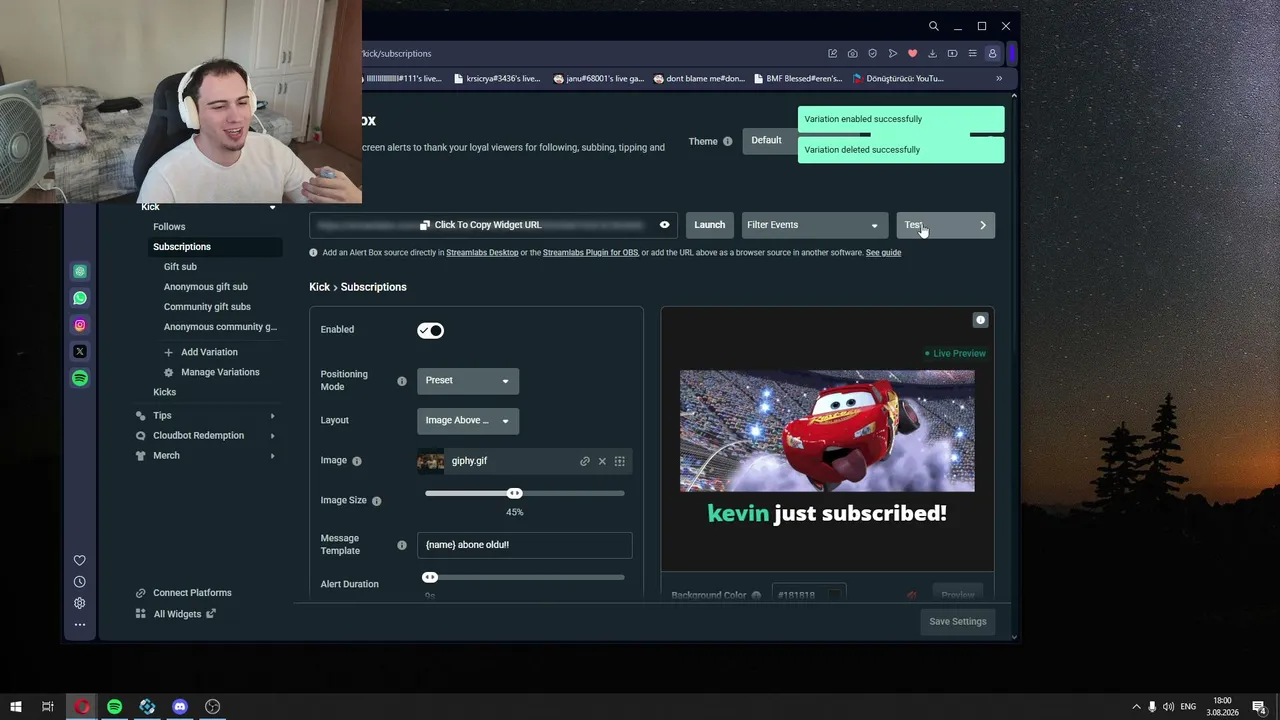Expand the Tips section
The width and height of the screenshot is (1280, 720).
272,416
